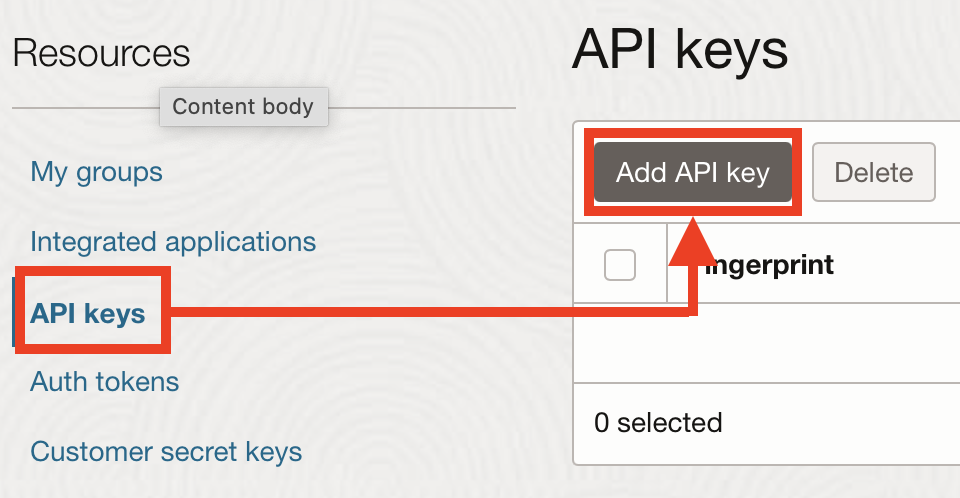
Task: Click the Content body tooltip label
Action: tap(244, 107)
